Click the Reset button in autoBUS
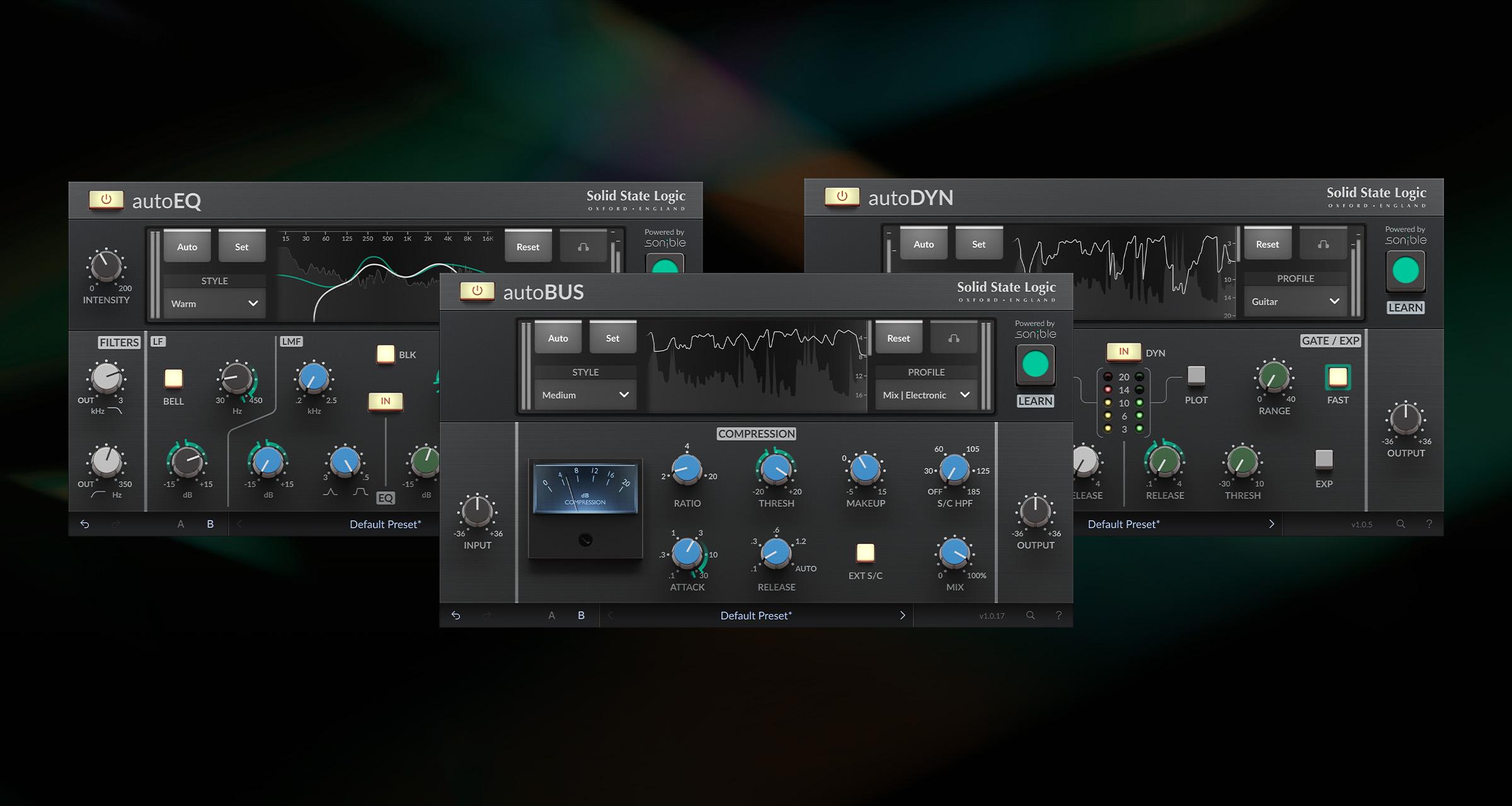The height and width of the screenshot is (806, 1512). [898, 338]
